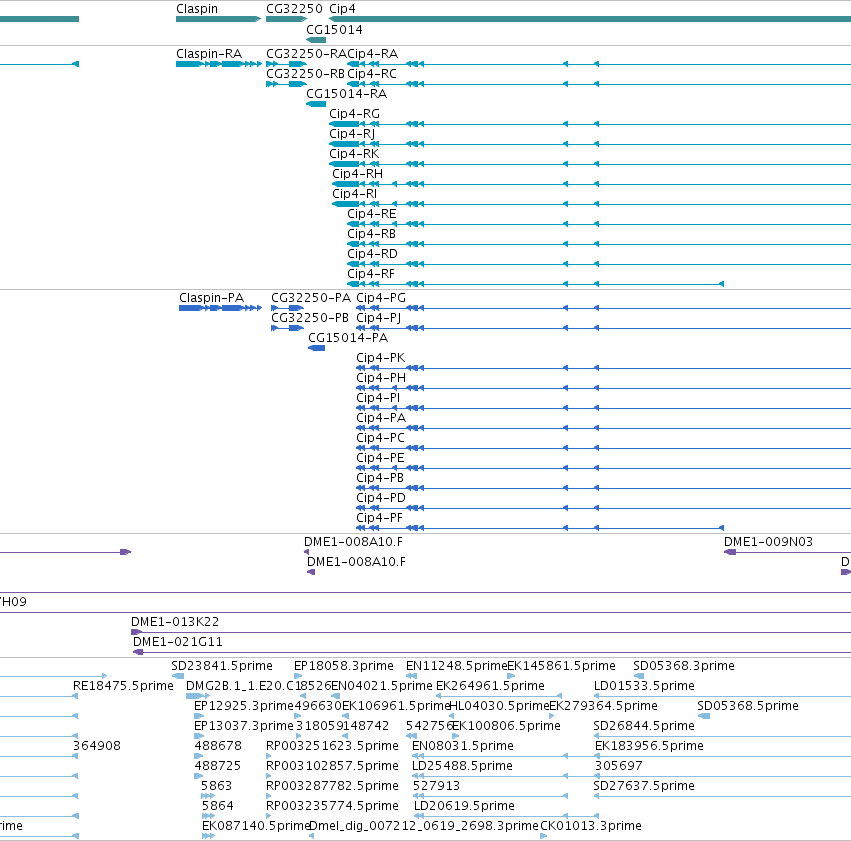Open the DME1-021G11 clone label
This screenshot has height=841, width=851.
tap(178, 642)
